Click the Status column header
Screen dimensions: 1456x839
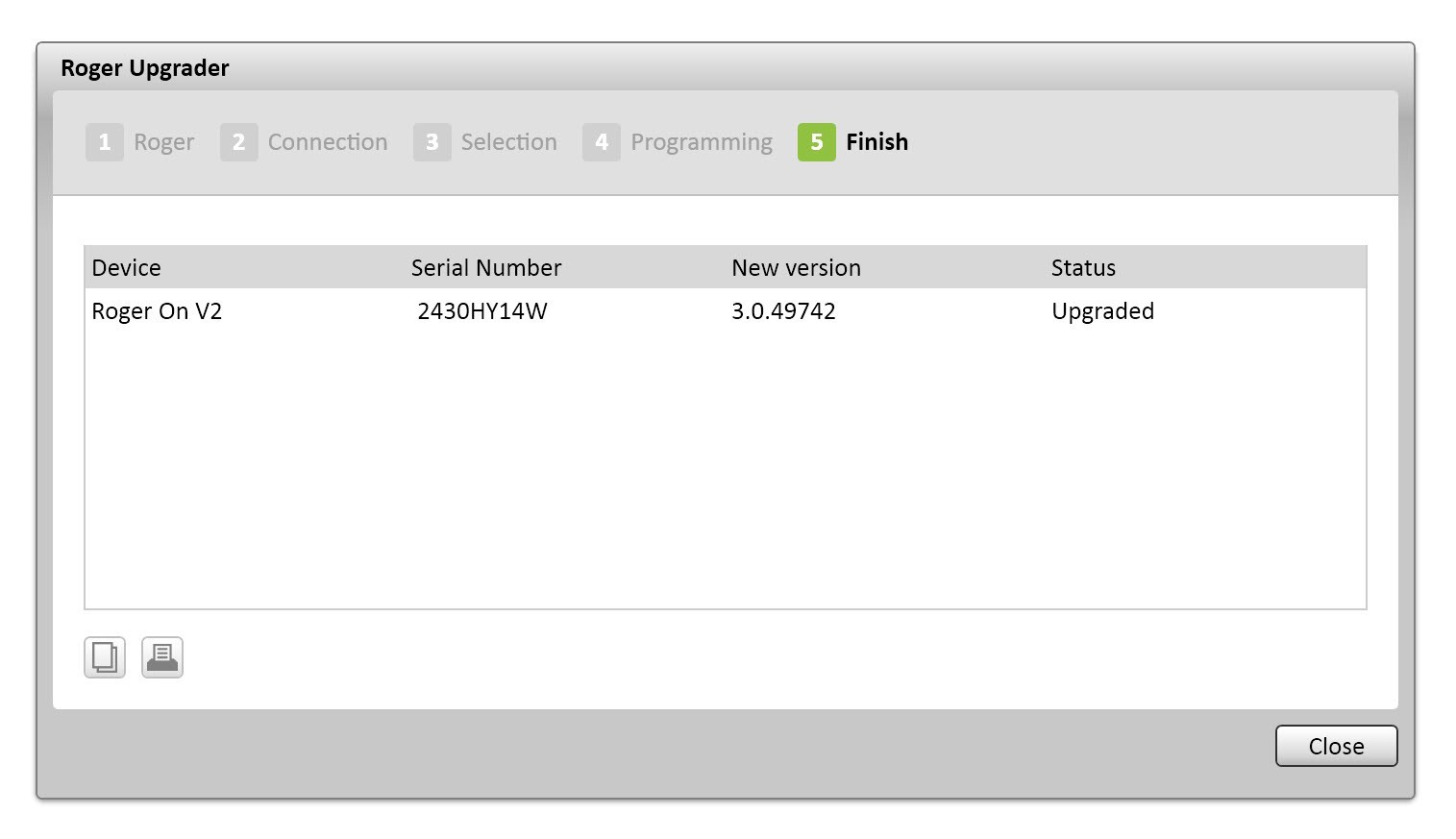[1083, 268]
